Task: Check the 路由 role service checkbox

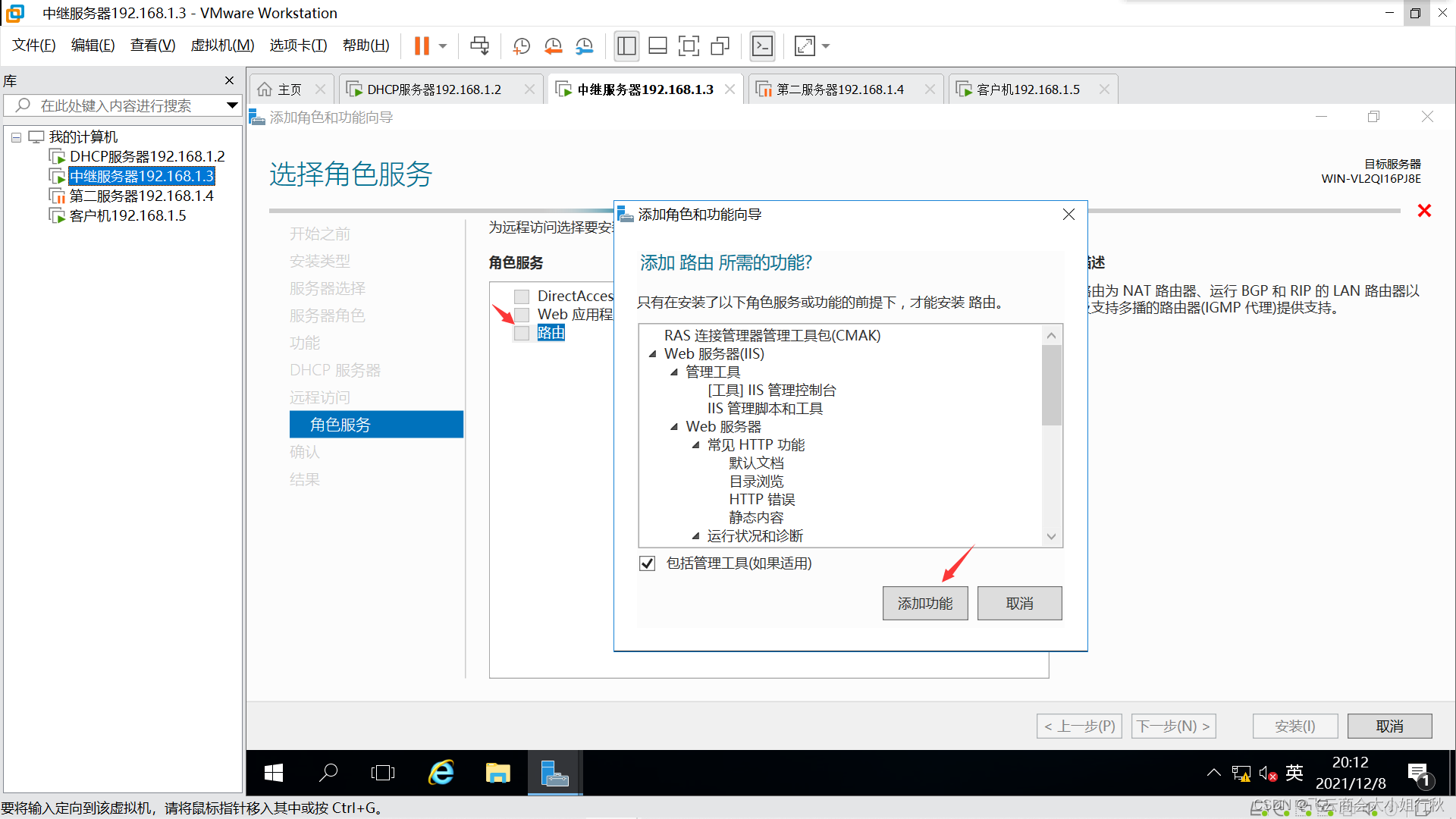Action: pos(522,333)
